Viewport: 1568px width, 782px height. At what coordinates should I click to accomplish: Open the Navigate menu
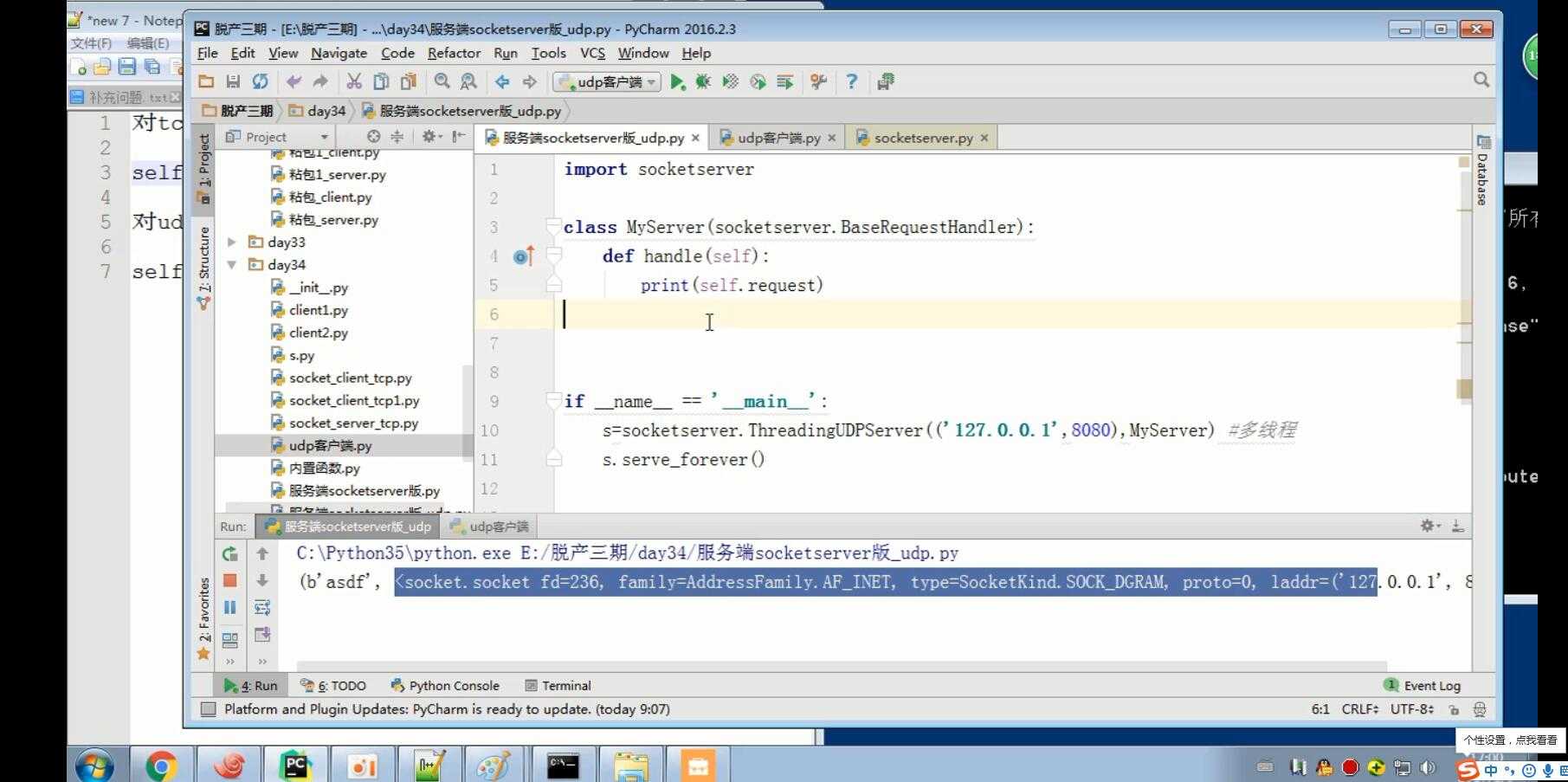click(339, 53)
